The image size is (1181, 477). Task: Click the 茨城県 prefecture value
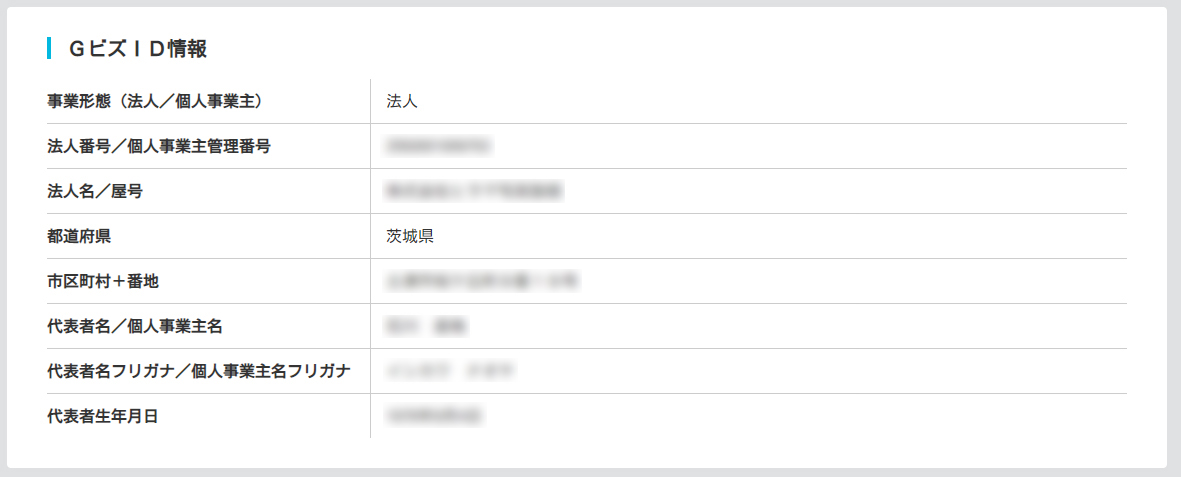pos(410,237)
